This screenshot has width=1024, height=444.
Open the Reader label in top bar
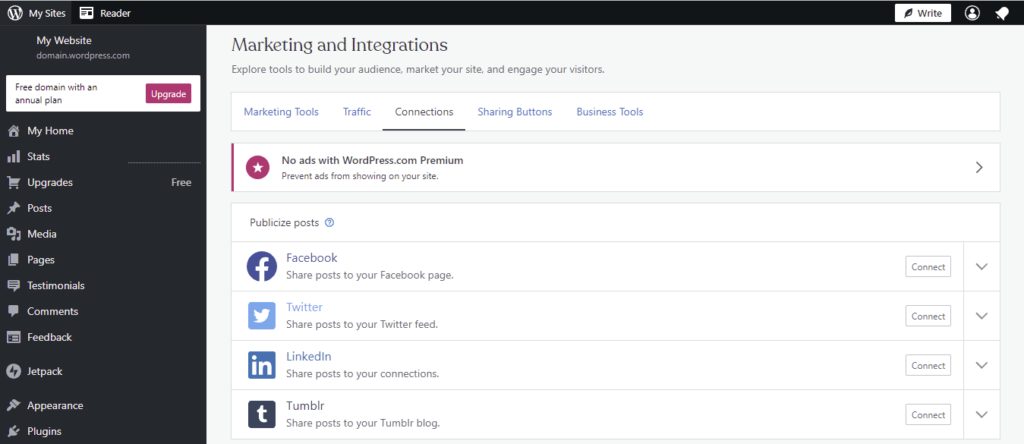116,13
